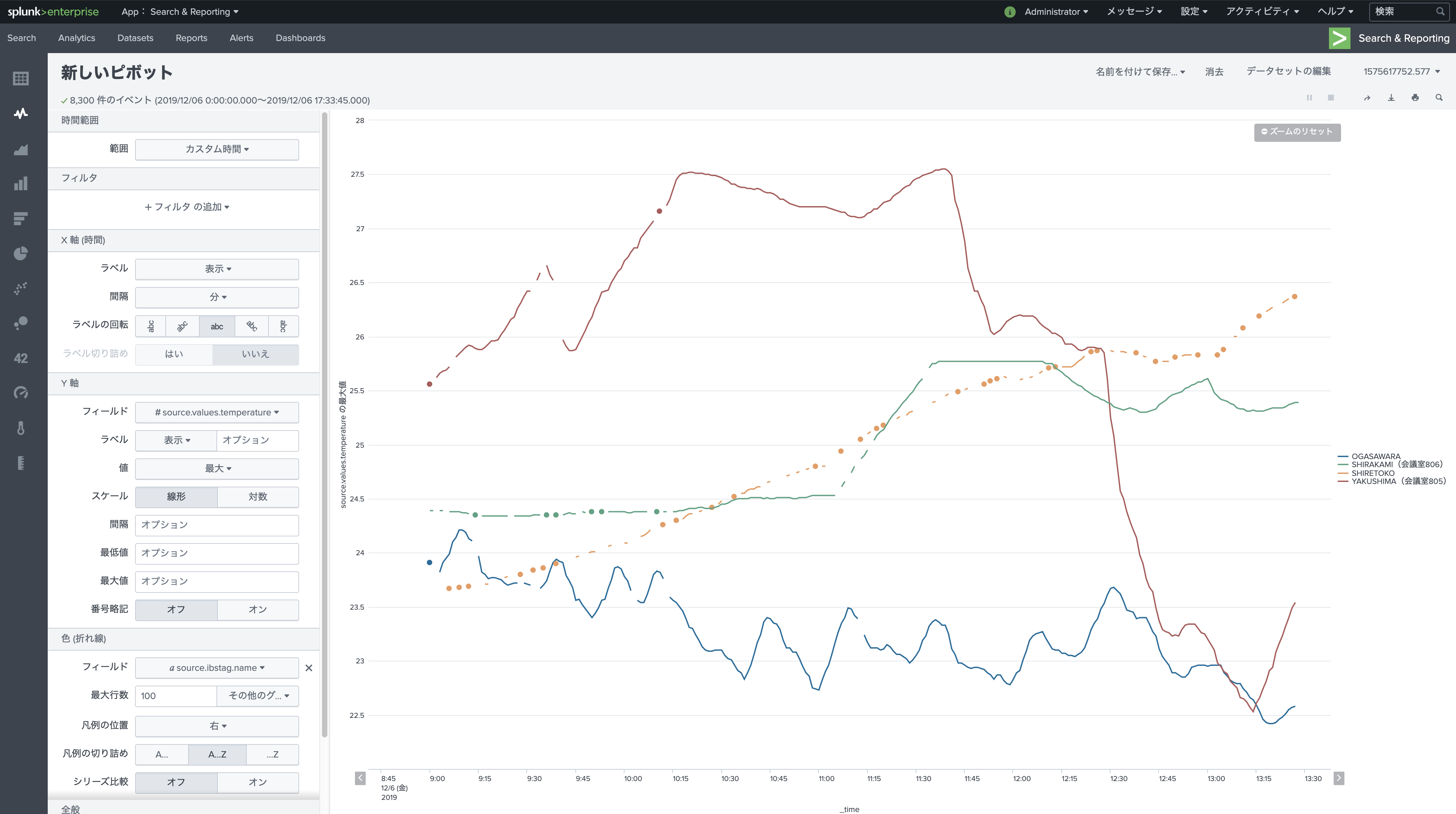Set label rotation to horizontal abc
This screenshot has height=814, width=1456.
217,326
